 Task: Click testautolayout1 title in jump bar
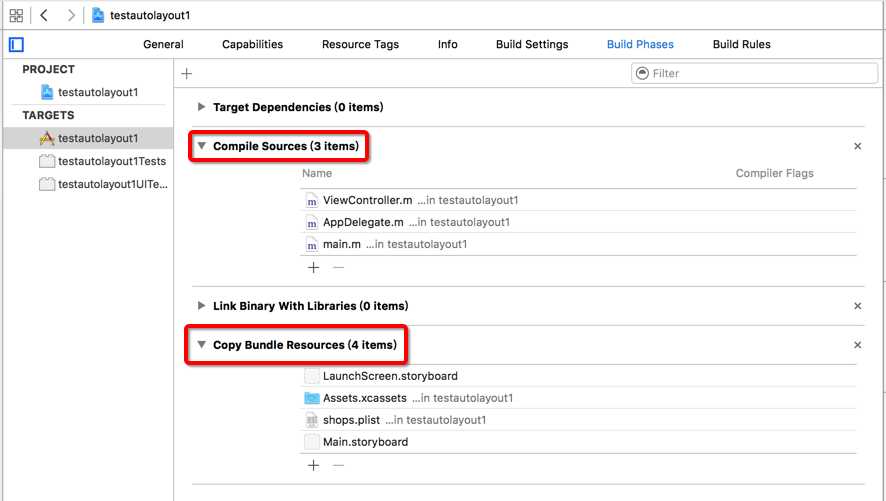tap(150, 15)
